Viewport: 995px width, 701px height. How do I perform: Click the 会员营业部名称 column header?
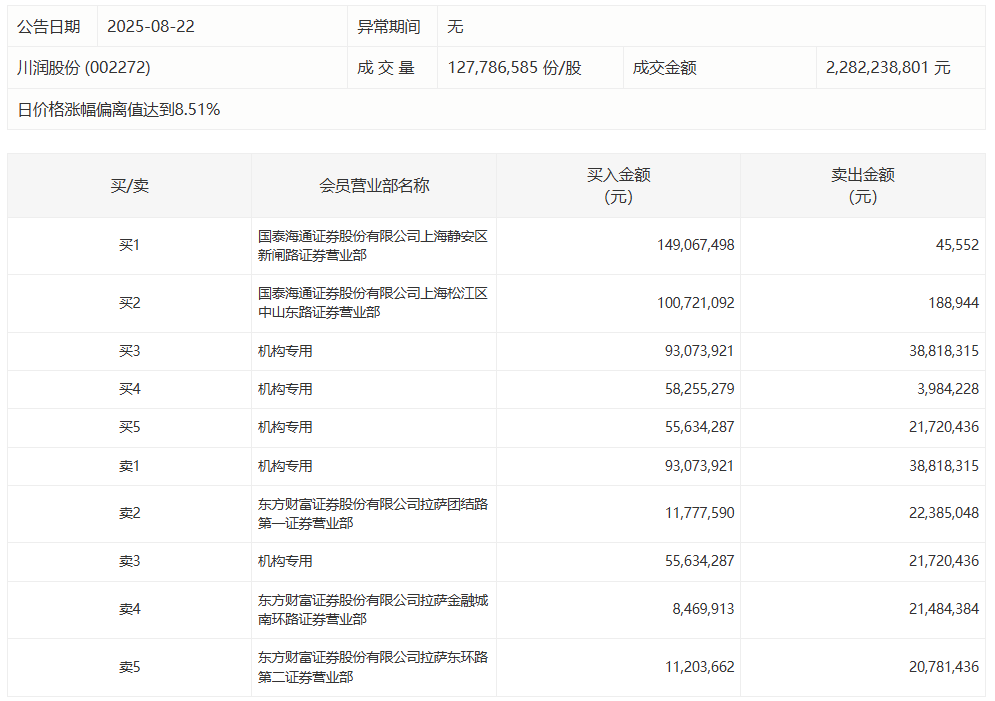pyautogui.click(x=374, y=186)
